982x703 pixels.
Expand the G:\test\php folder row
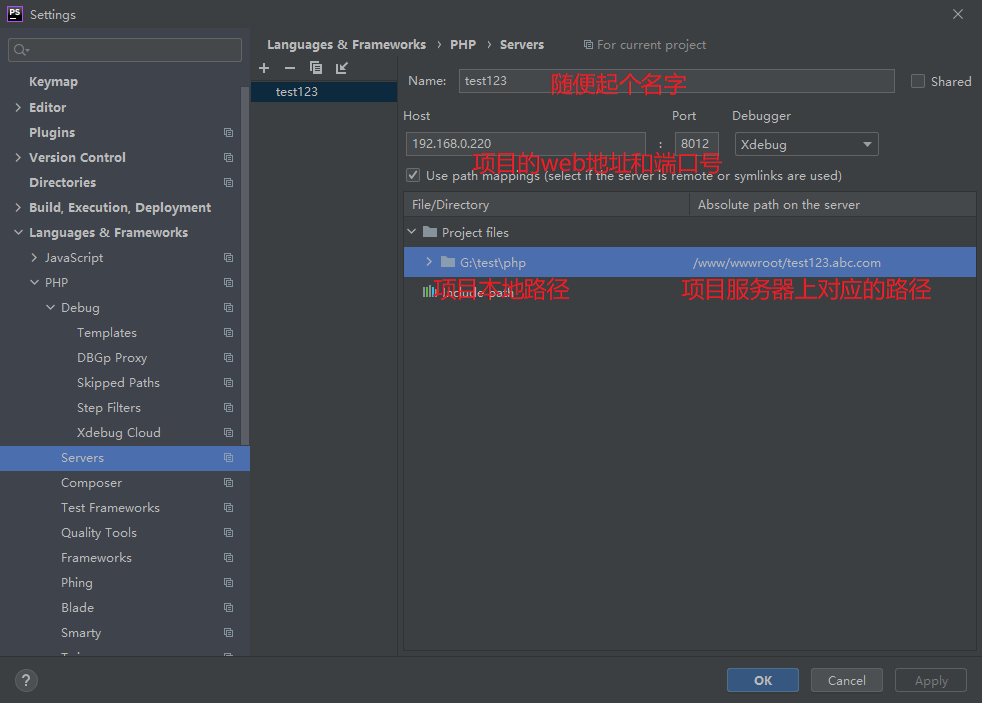point(429,262)
